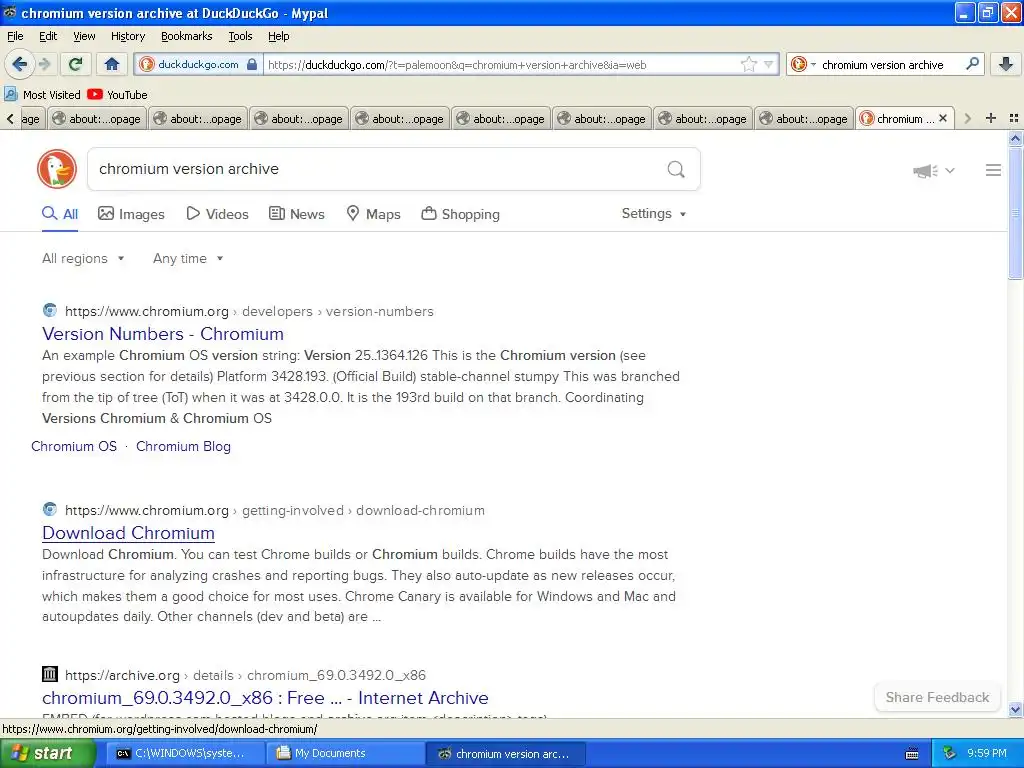This screenshot has width=1024, height=768.
Task: Switch to My Documents taskbar window
Action: (345, 754)
